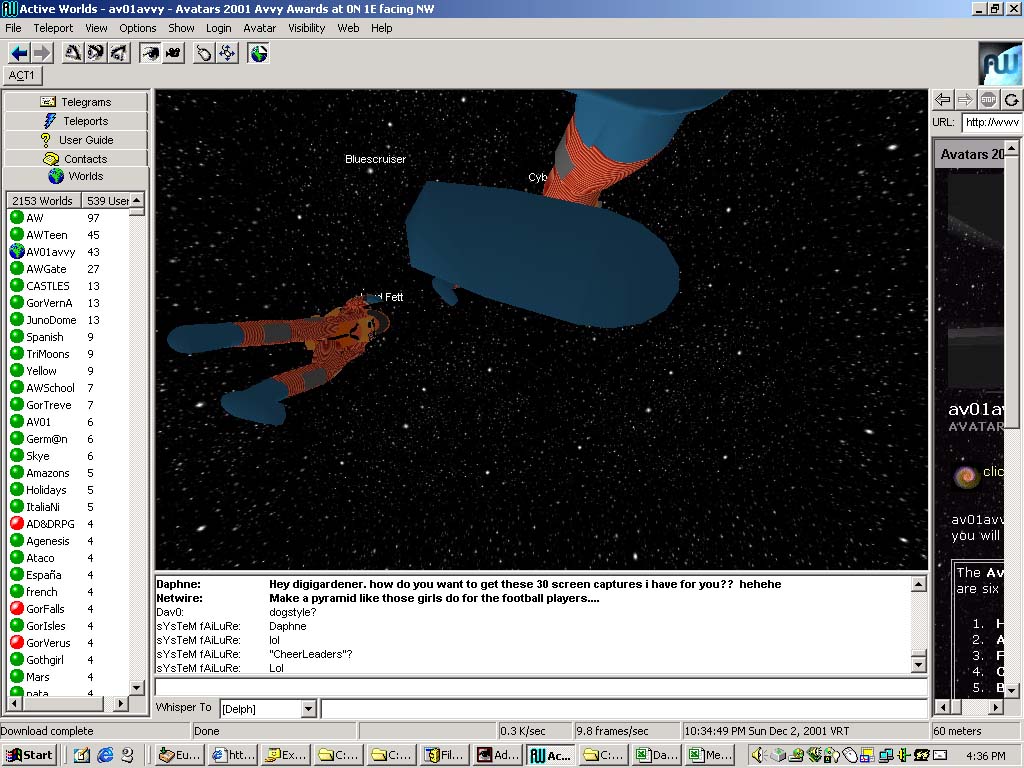Click the globe web window icon
1024x768 pixels.
tap(259, 53)
